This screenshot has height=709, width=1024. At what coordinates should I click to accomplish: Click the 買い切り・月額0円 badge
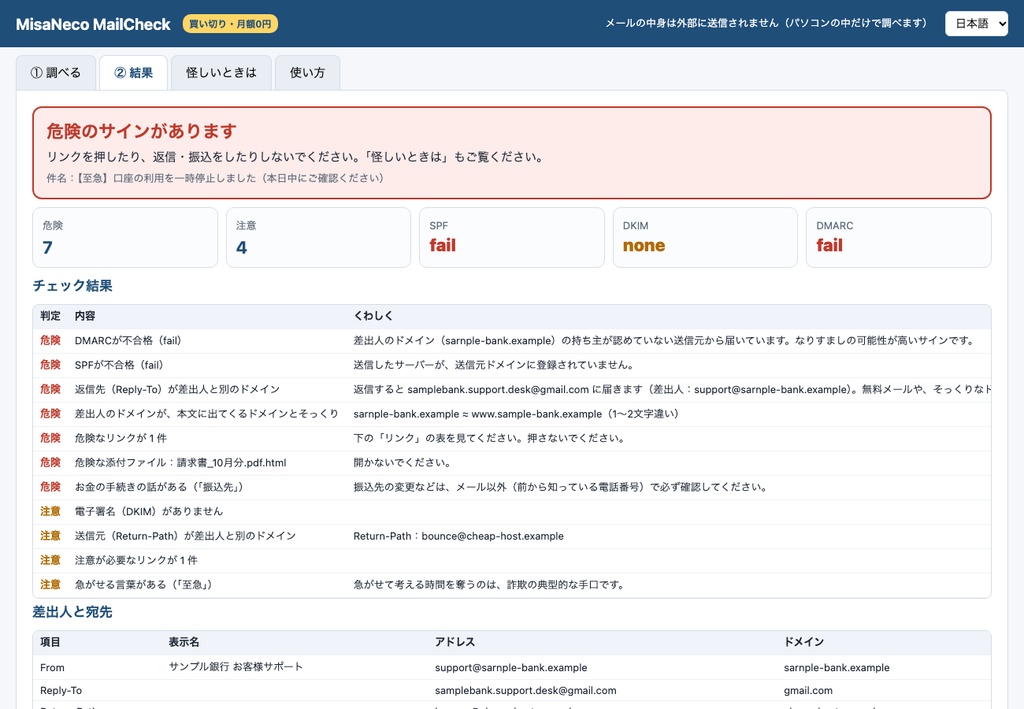(230, 24)
